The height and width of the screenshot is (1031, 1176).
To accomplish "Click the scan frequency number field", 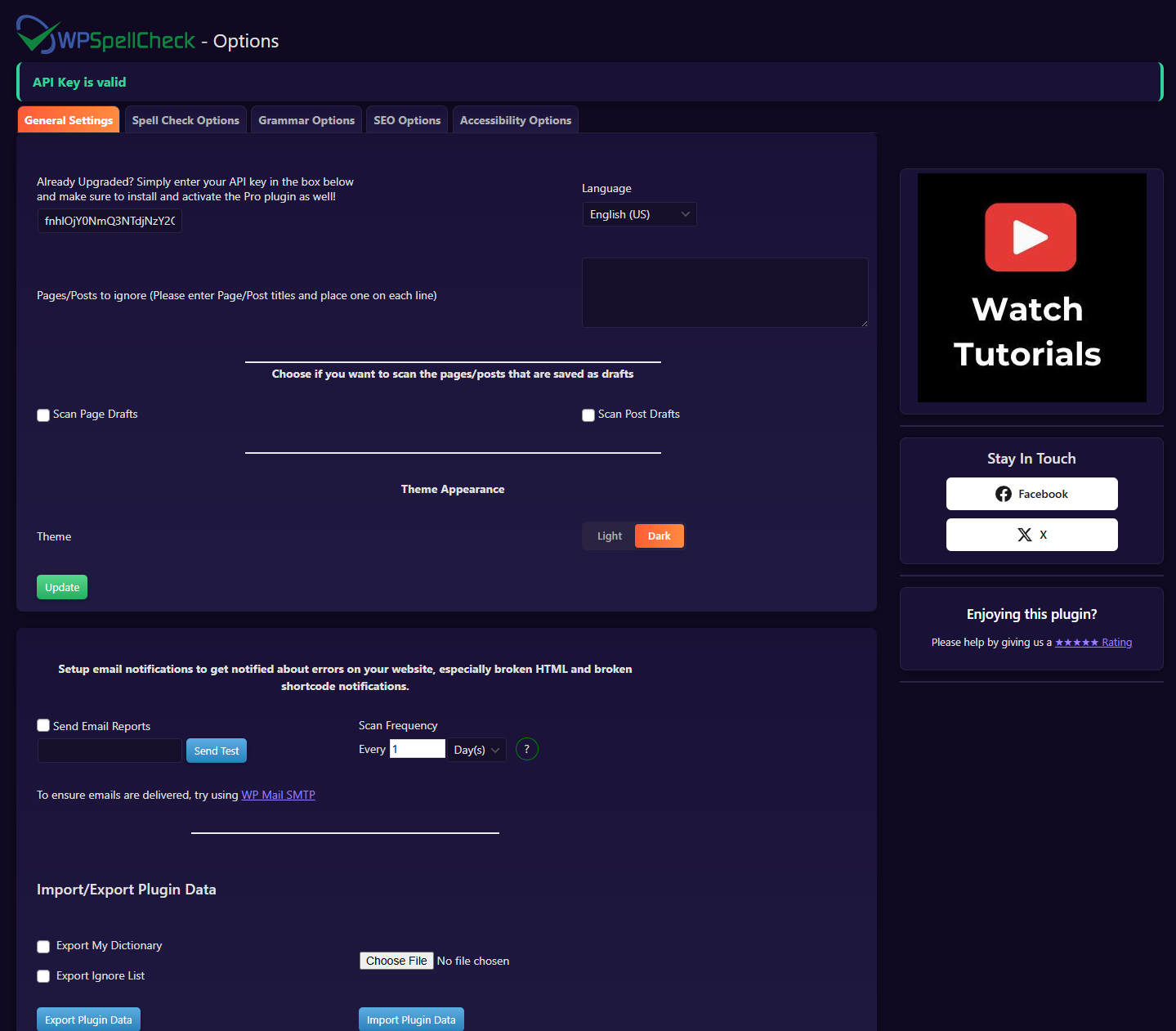I will pyautogui.click(x=417, y=749).
